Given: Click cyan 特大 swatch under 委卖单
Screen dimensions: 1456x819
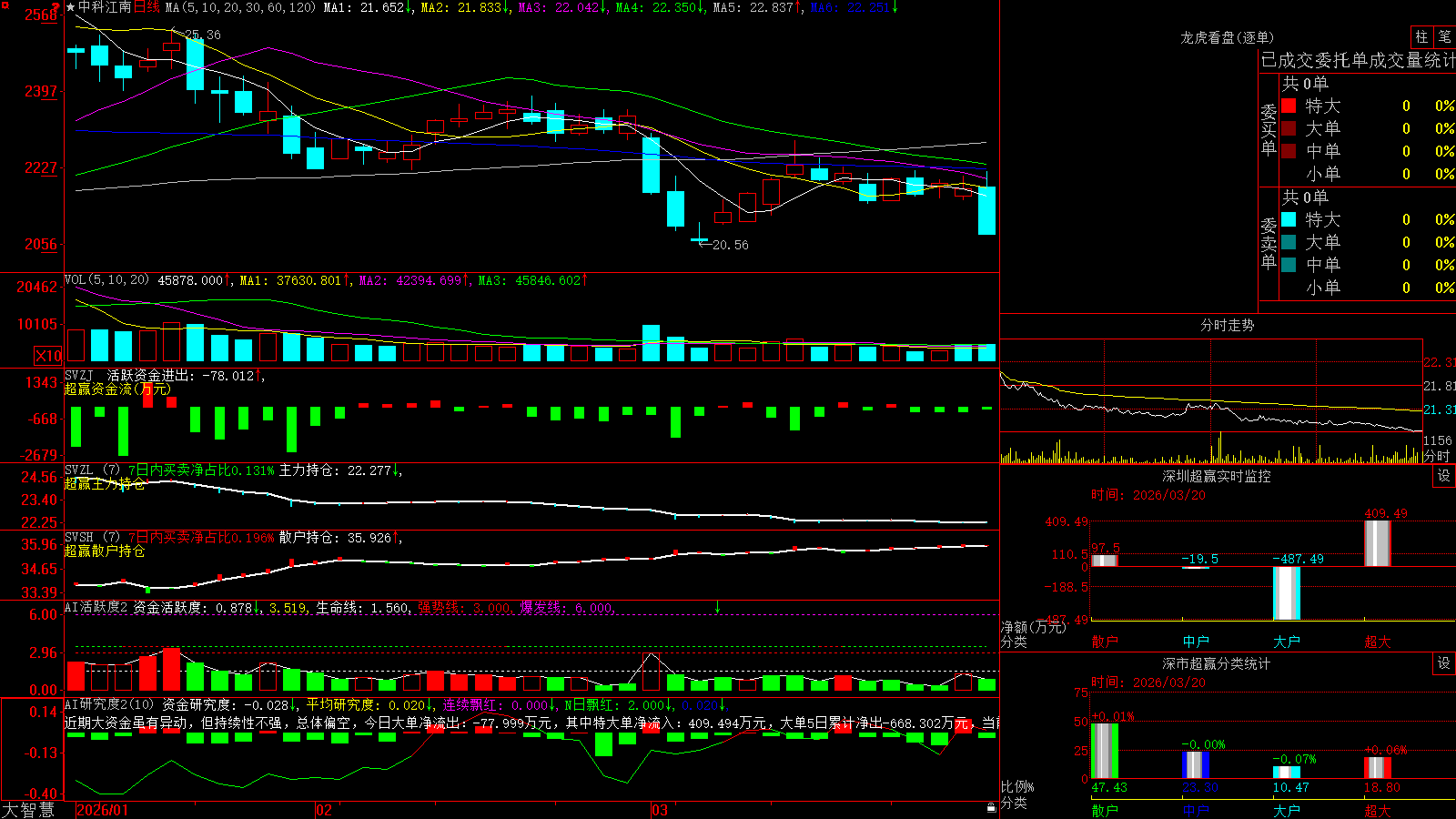Looking at the screenshot, I should 1289,219.
